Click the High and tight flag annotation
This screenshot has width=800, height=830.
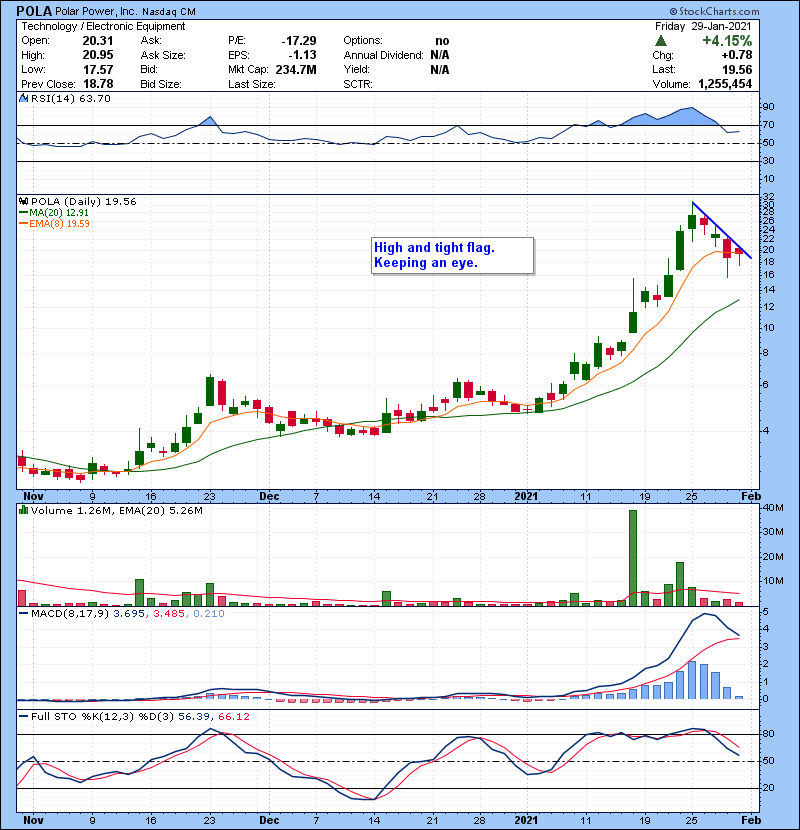(452, 255)
